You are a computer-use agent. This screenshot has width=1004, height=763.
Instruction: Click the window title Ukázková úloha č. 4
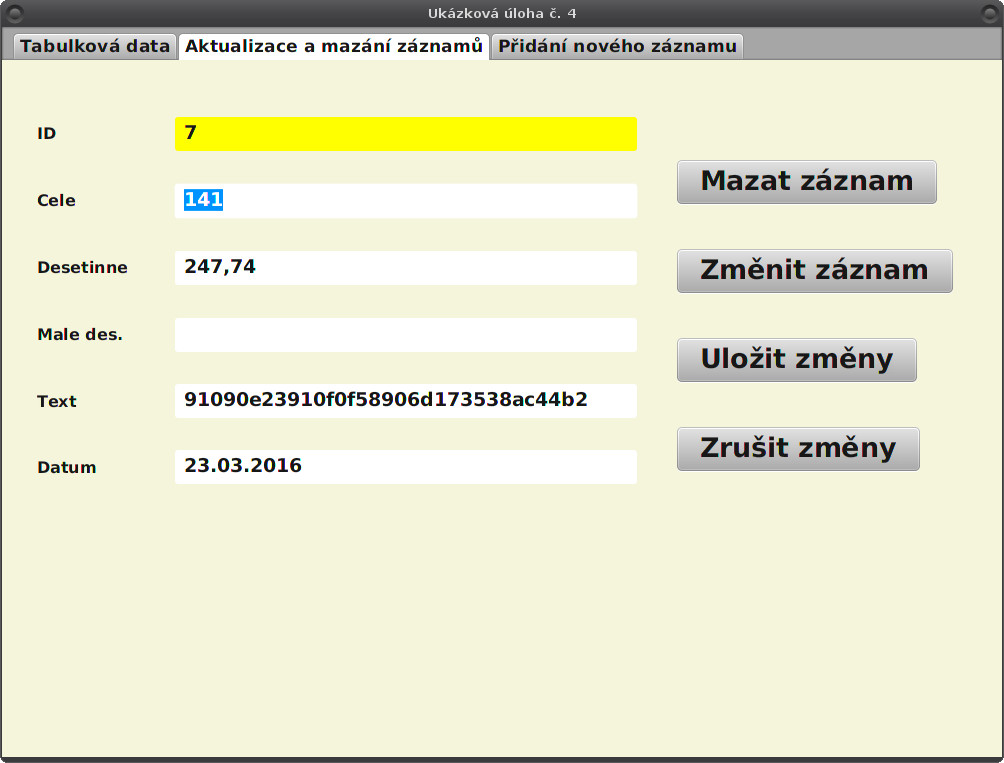pos(501,14)
